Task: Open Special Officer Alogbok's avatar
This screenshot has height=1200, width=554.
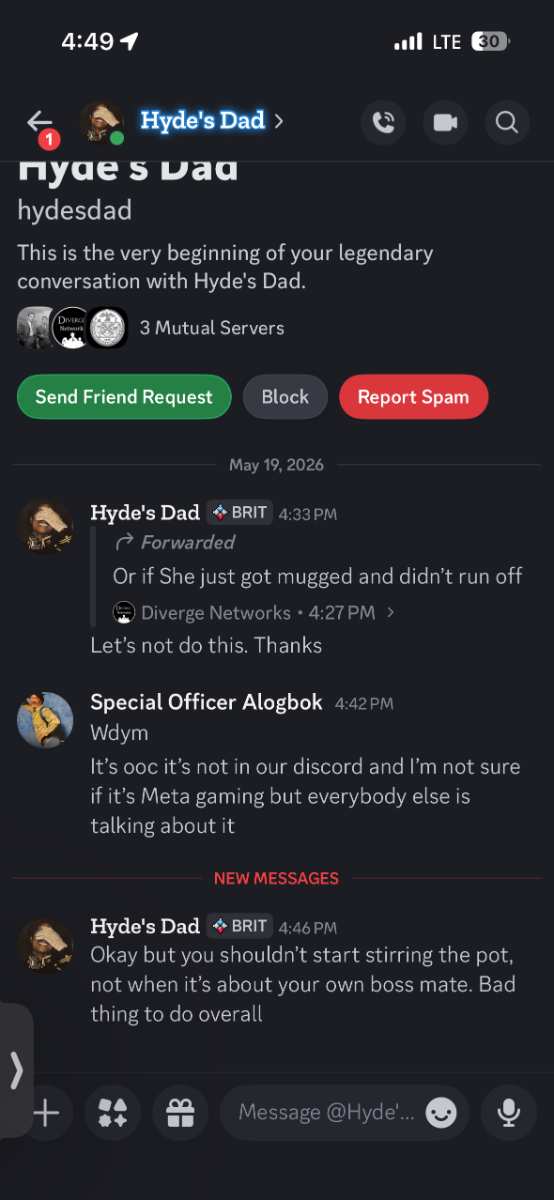Action: (x=45, y=720)
